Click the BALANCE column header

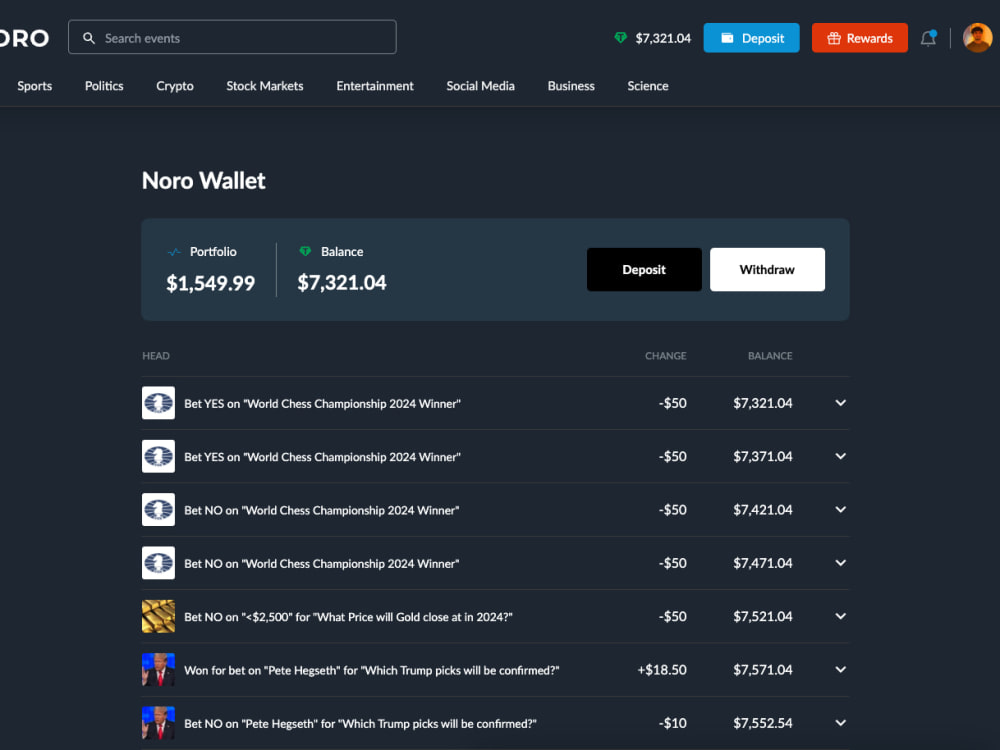click(770, 356)
